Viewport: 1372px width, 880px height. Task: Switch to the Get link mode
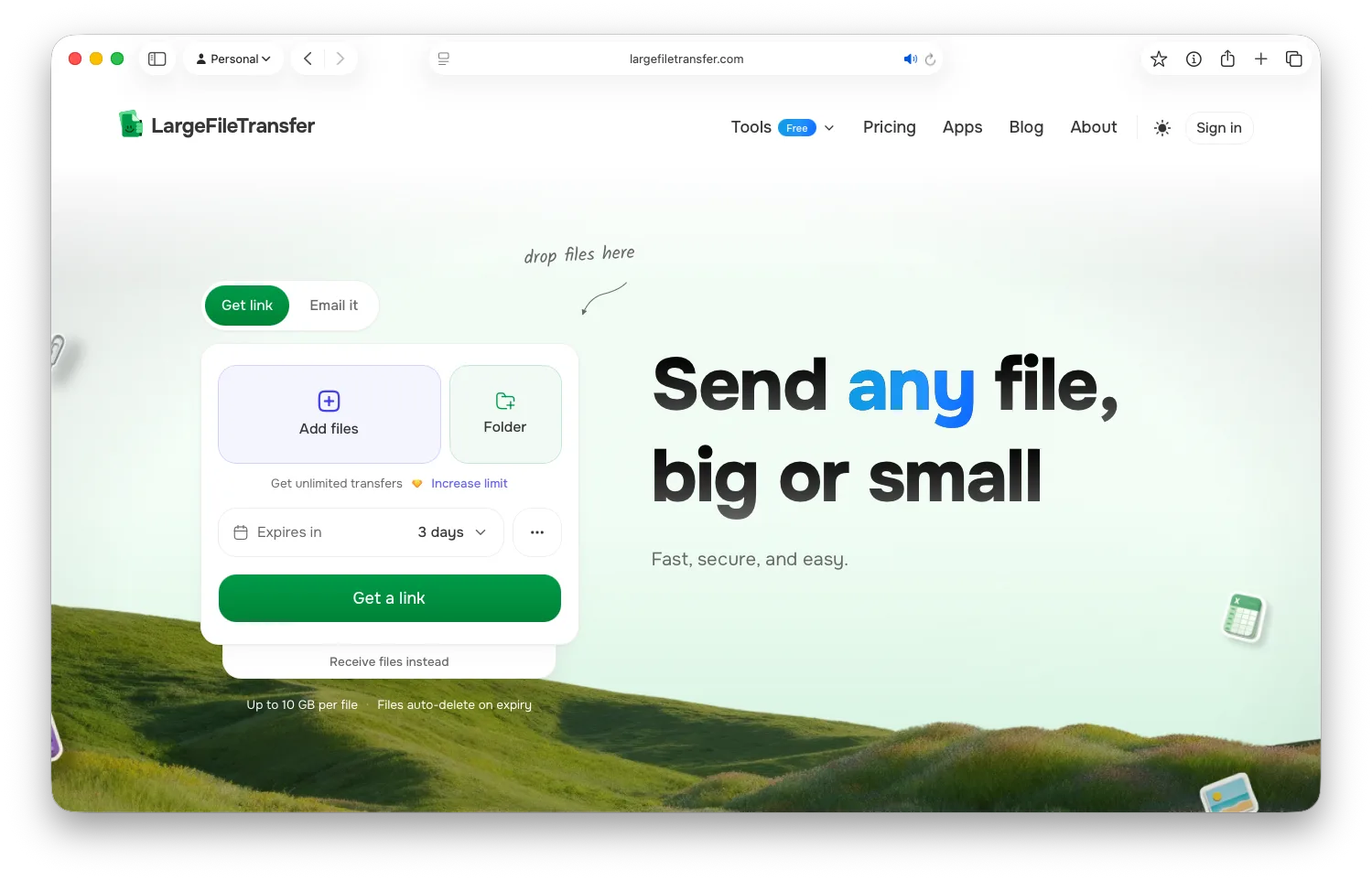[x=247, y=306]
